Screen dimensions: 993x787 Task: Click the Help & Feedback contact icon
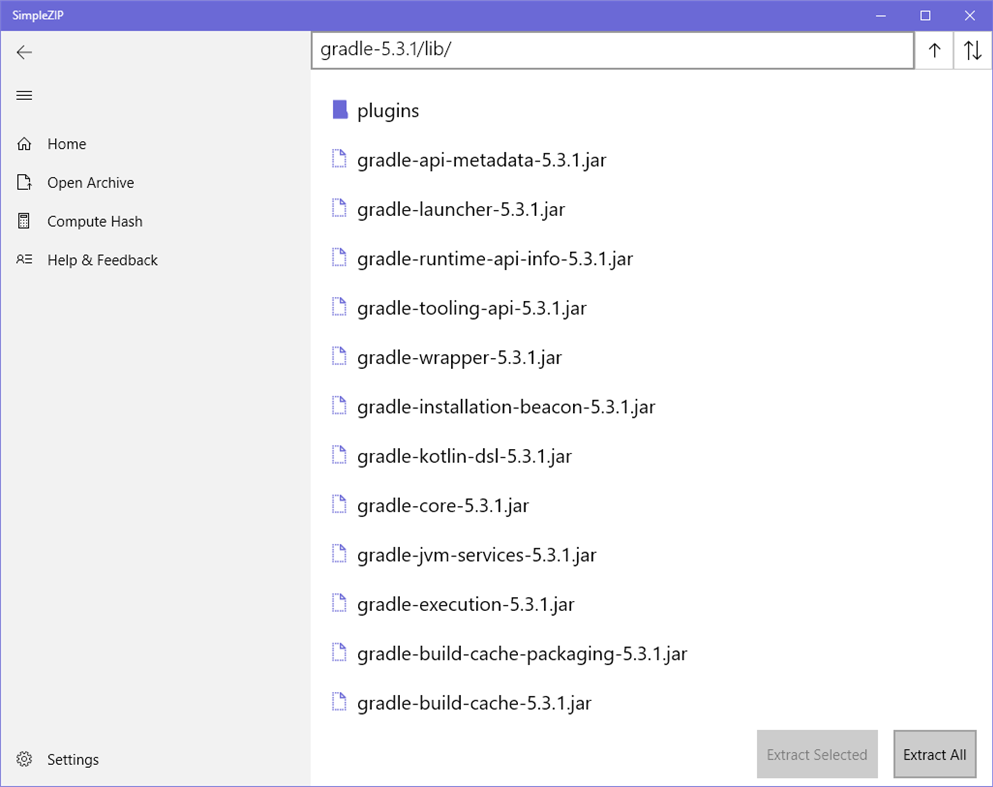24,259
